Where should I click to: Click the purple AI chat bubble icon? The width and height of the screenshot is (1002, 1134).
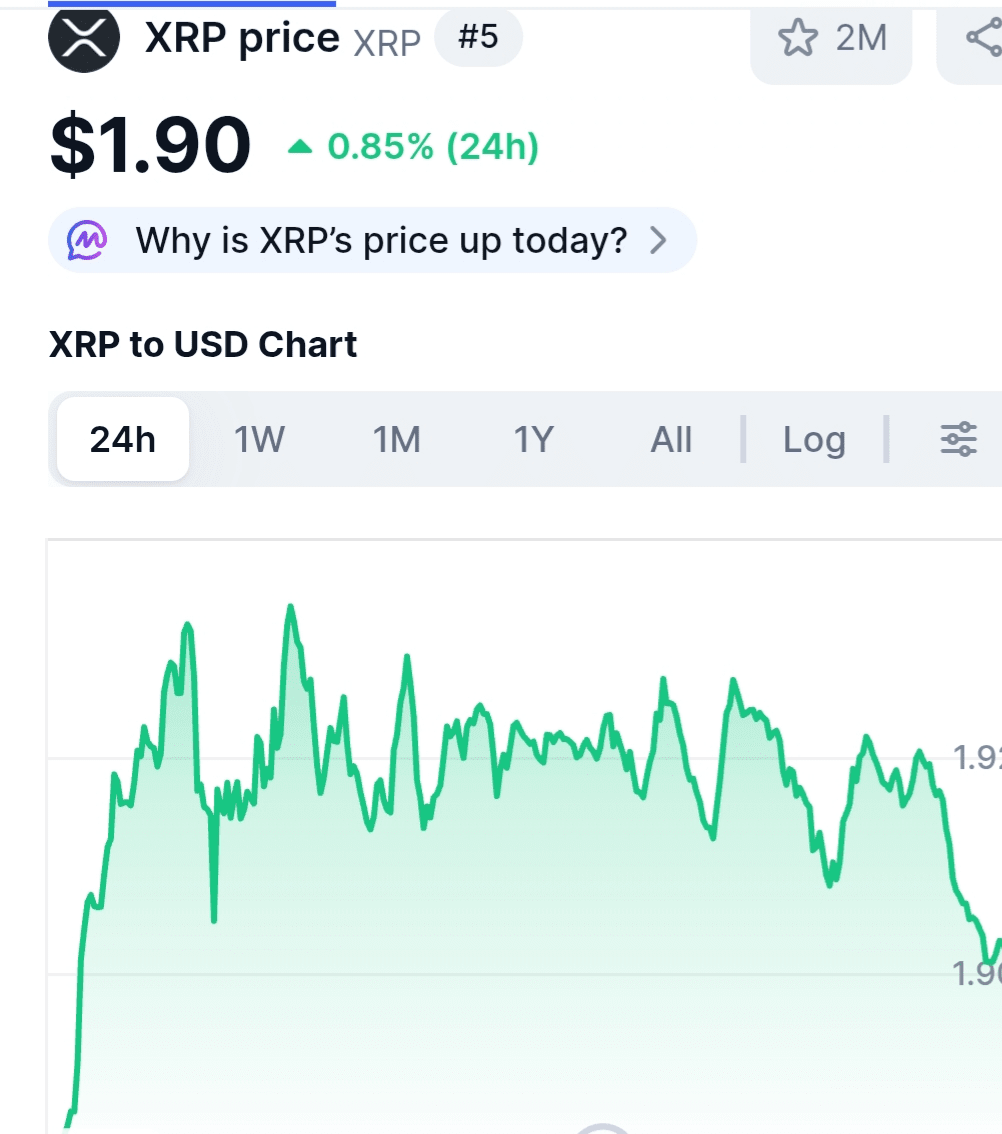coord(88,240)
